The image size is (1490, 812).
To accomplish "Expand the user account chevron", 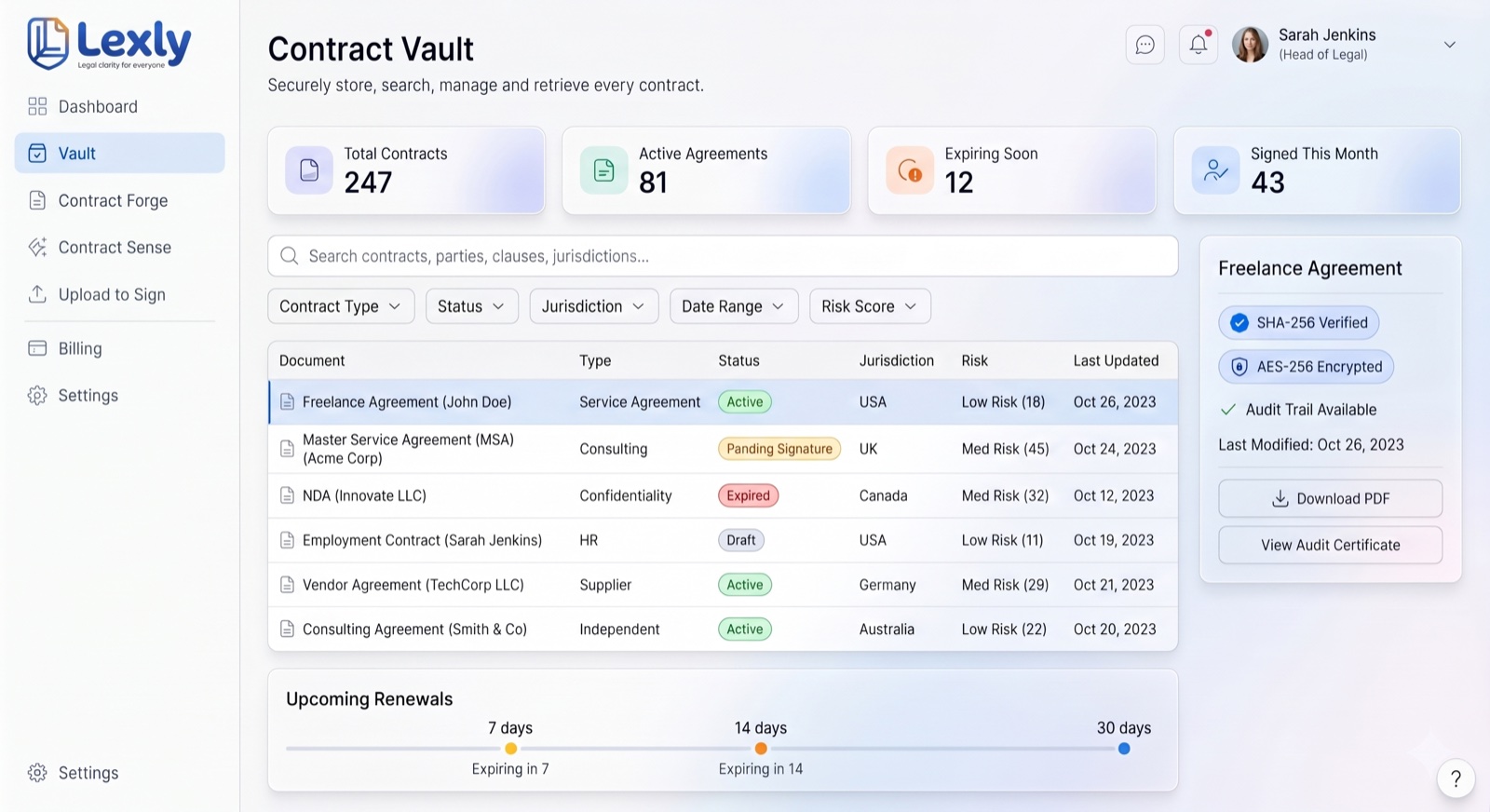I will pos(1449,45).
